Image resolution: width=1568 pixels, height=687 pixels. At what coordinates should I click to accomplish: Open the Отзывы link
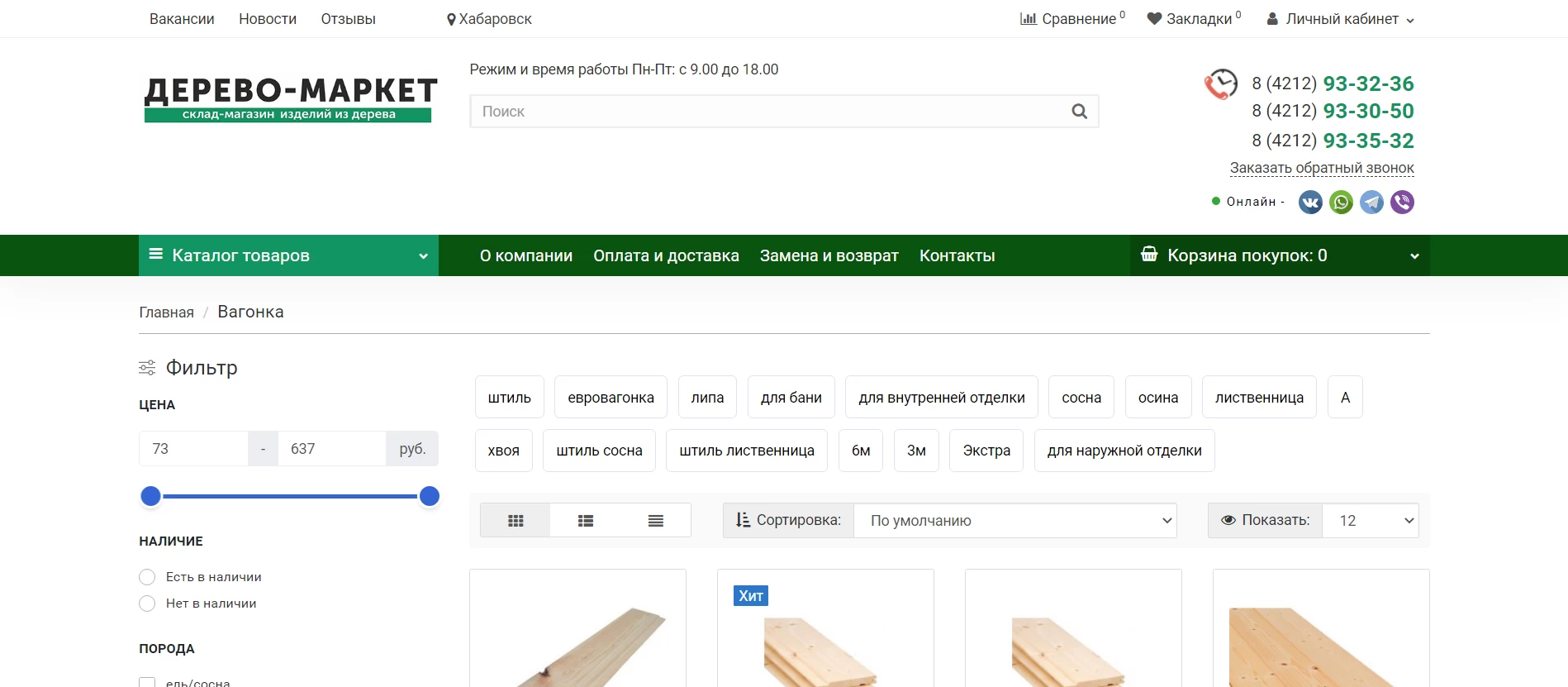click(x=349, y=19)
